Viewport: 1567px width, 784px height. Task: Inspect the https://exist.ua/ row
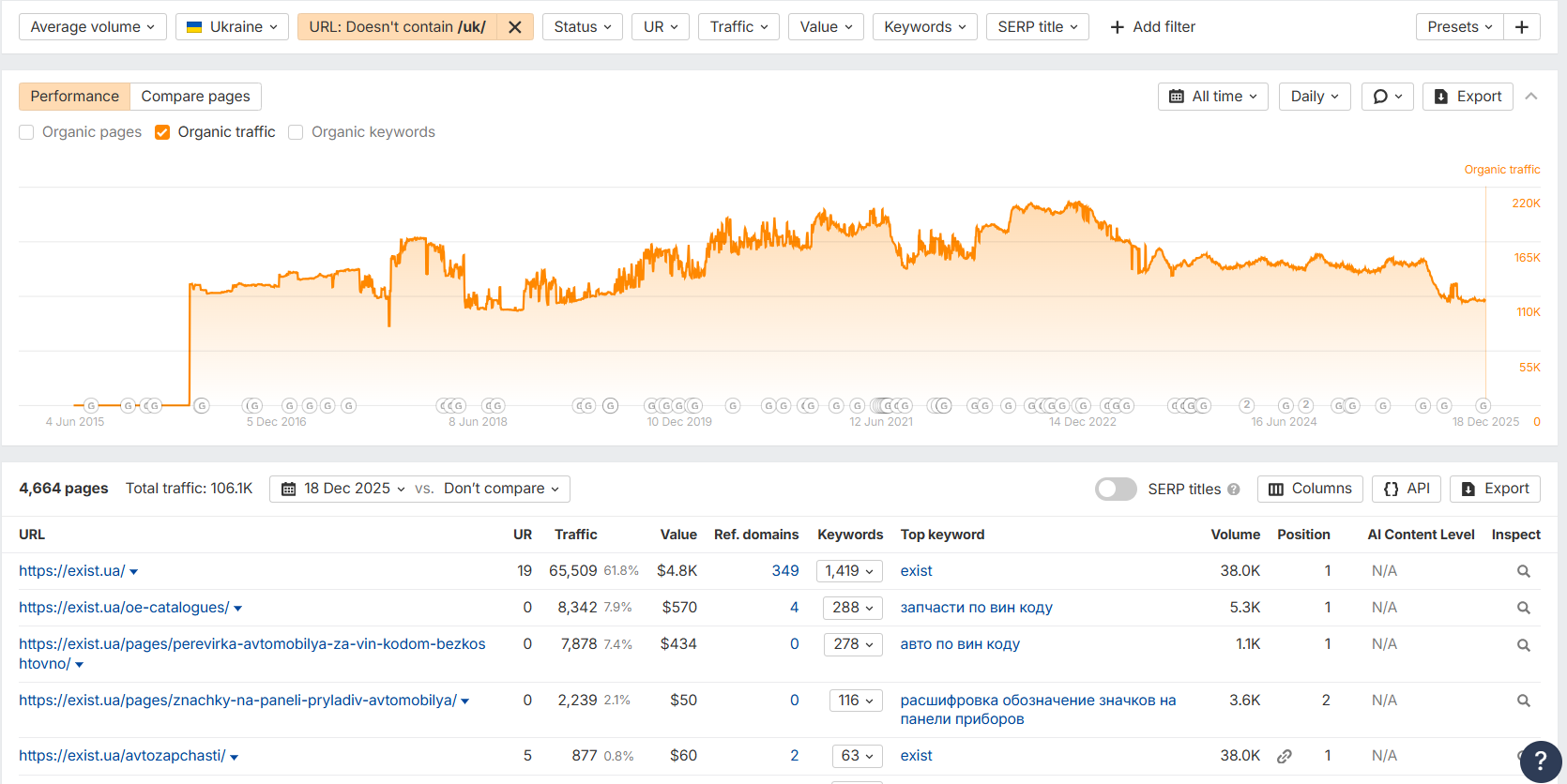1523,571
